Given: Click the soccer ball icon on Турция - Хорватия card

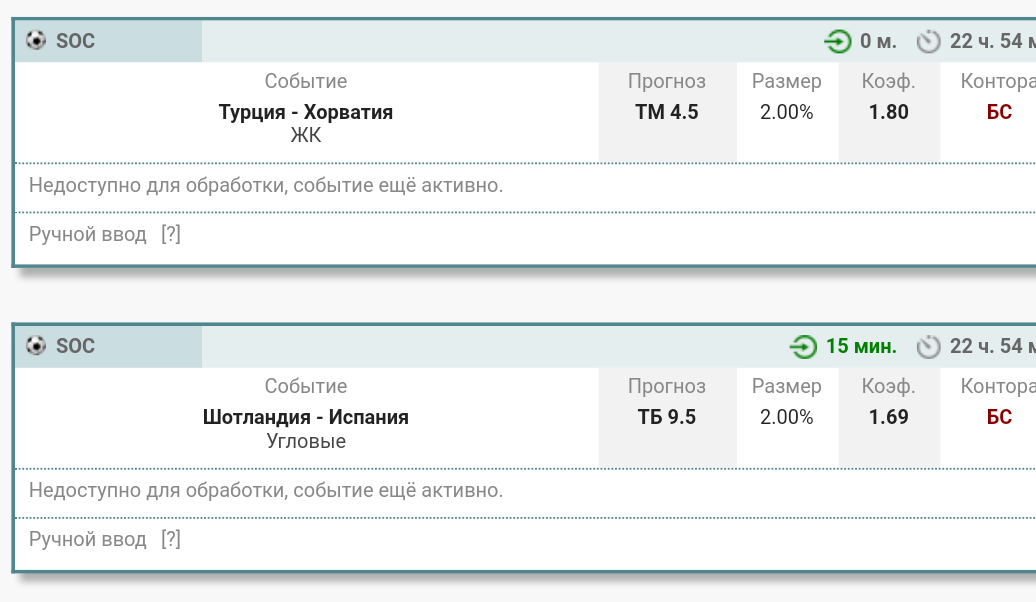Looking at the screenshot, I should (36, 41).
